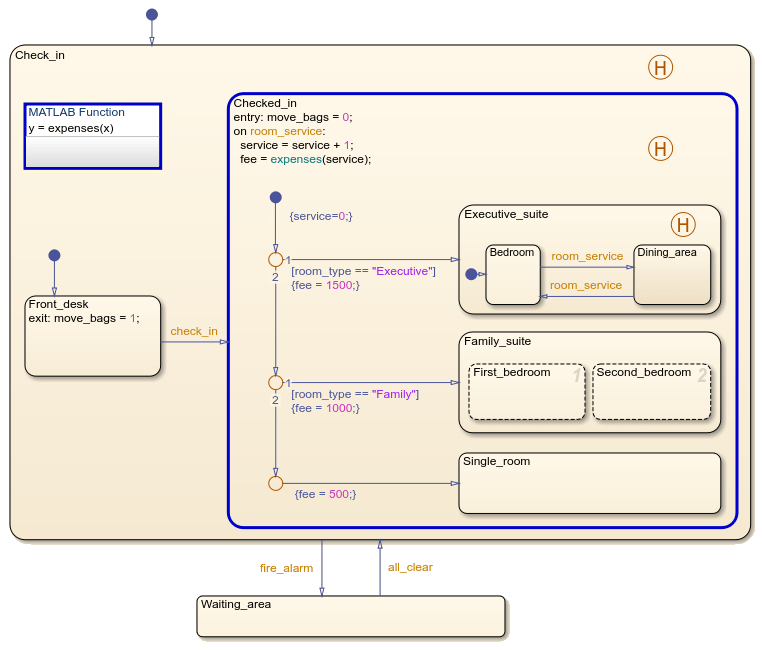Select the Second_bedroom parallel state
This screenshot has width=762, height=650.
tap(651, 395)
